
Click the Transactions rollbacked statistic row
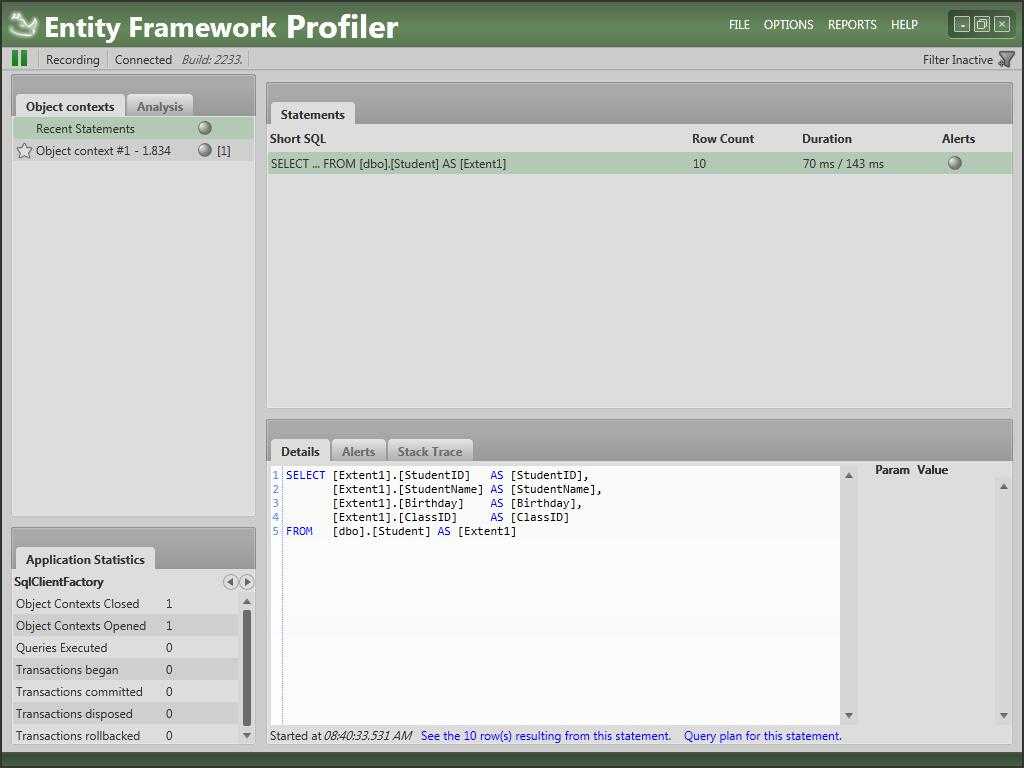(x=126, y=735)
